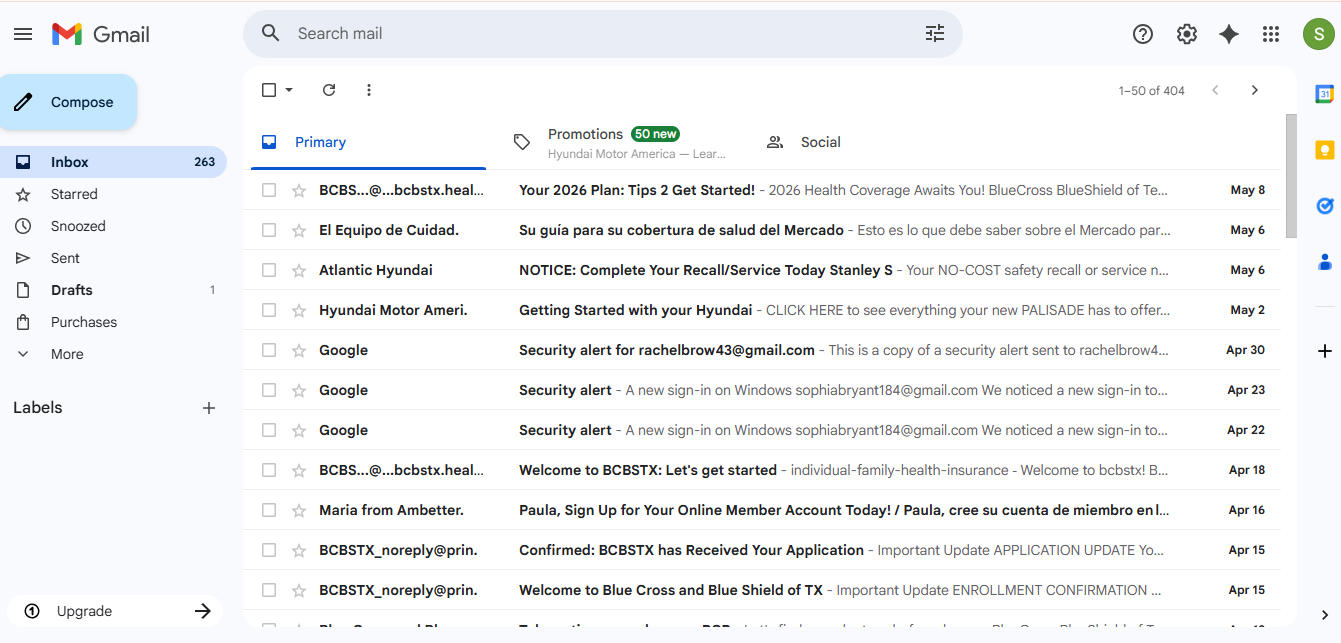
Task: Star the El Equipo de Cuidad. email
Action: (x=299, y=230)
